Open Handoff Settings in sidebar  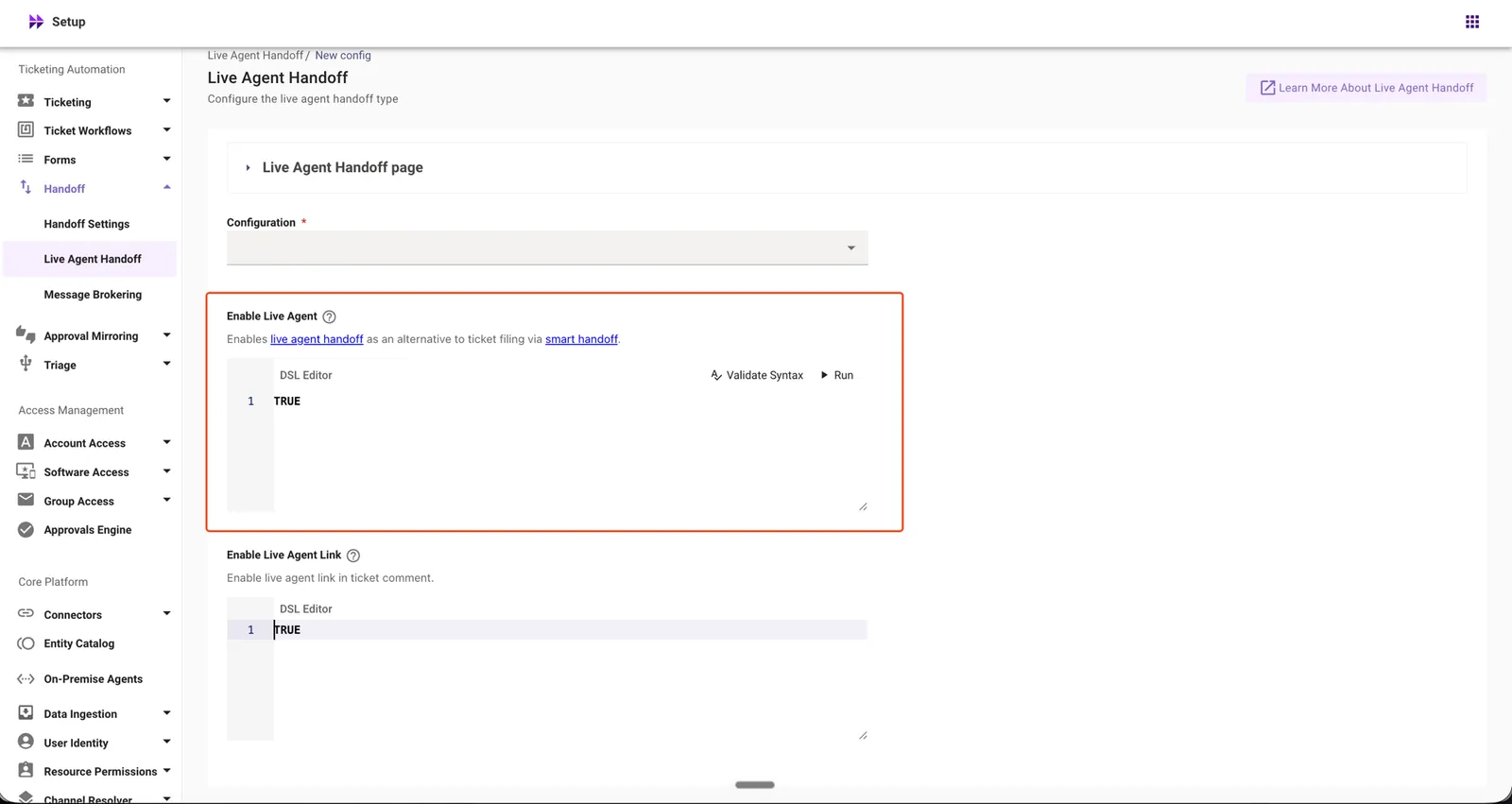point(87,224)
